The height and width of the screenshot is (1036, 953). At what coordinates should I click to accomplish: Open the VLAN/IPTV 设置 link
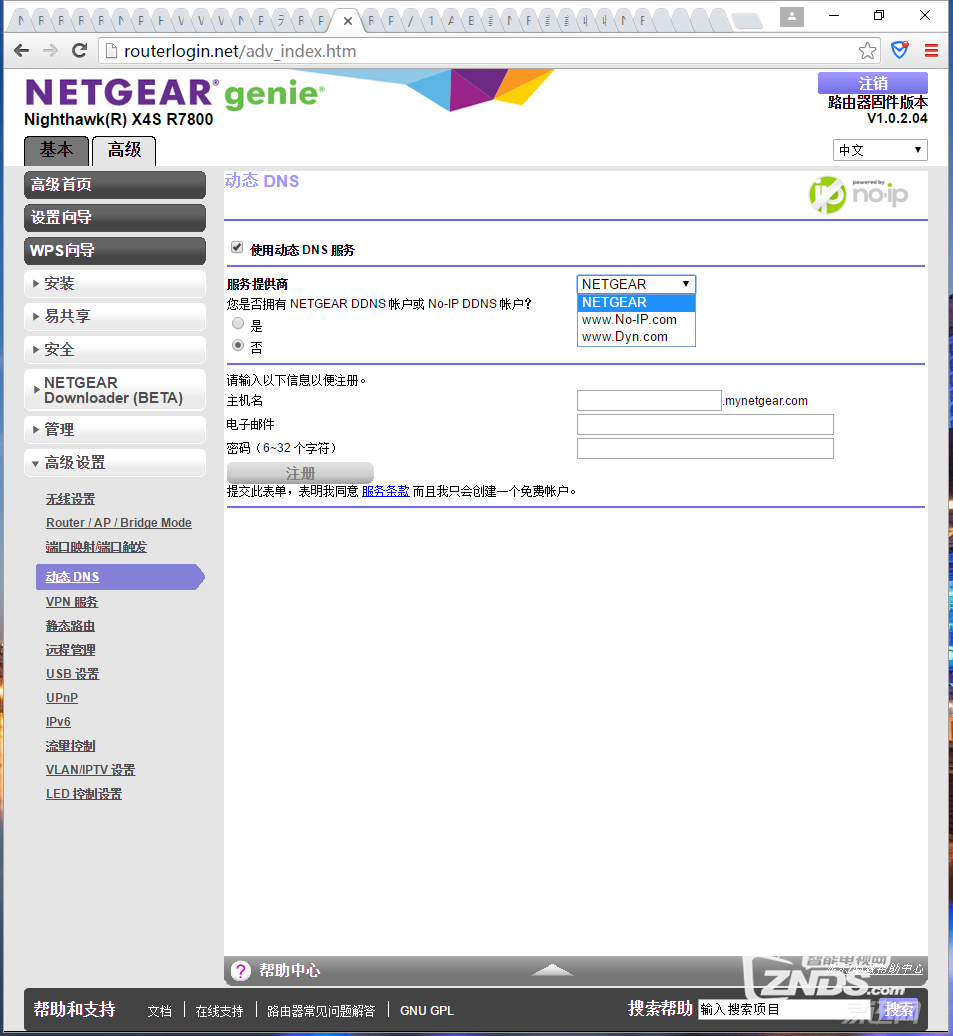pos(90,770)
